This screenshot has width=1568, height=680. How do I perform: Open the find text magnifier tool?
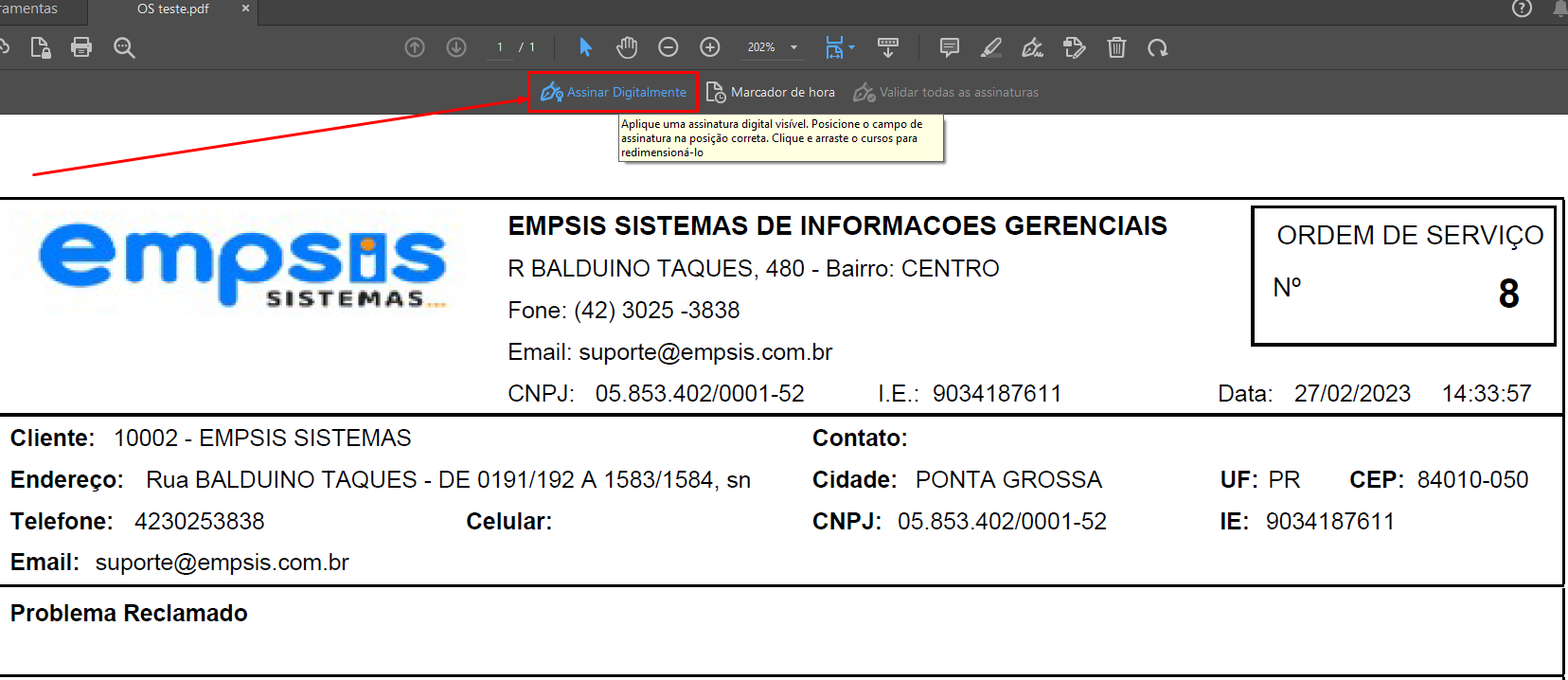[x=124, y=47]
